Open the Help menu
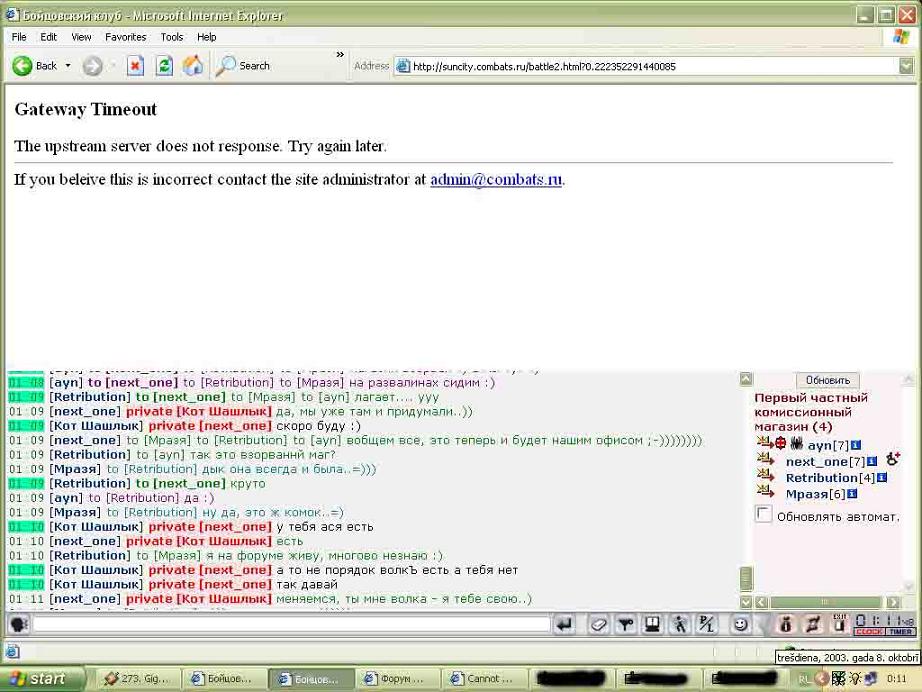Viewport: 922px width, 692px height. pyautogui.click(x=206, y=37)
